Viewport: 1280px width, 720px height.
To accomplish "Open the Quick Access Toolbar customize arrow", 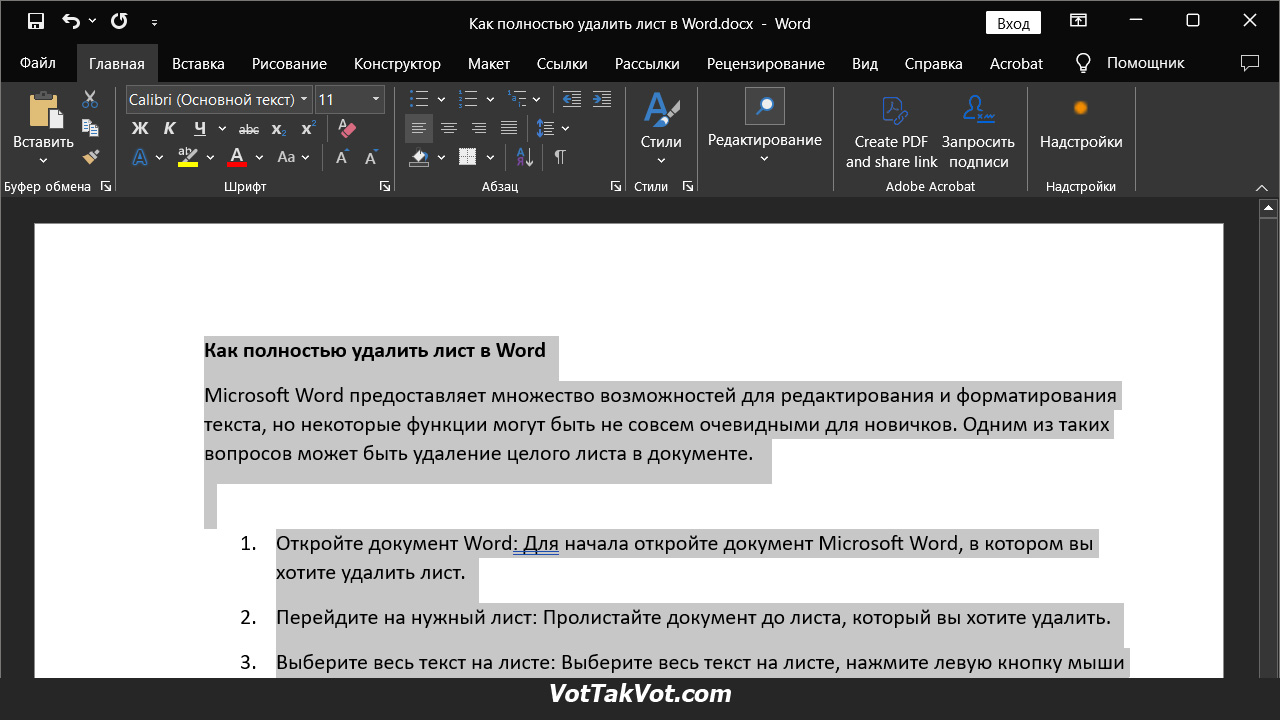I will 154,21.
